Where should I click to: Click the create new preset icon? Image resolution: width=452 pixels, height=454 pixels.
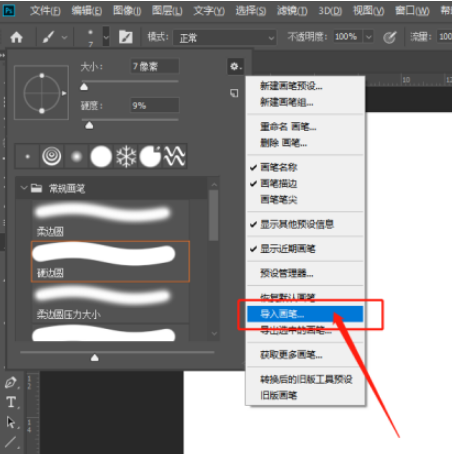[x=234, y=93]
